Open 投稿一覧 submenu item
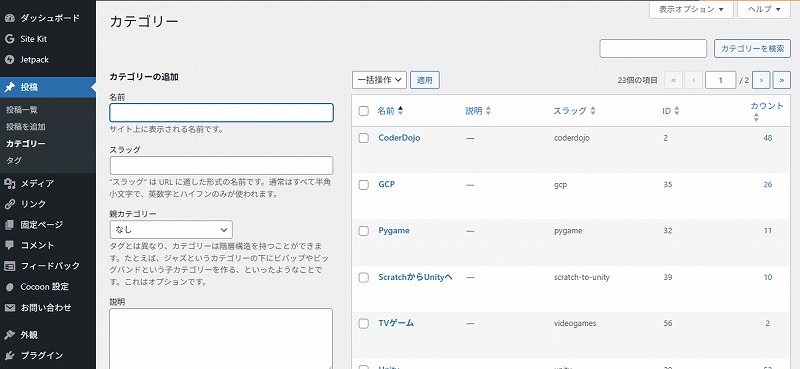Image resolution: width=800 pixels, height=369 pixels. click(x=22, y=110)
